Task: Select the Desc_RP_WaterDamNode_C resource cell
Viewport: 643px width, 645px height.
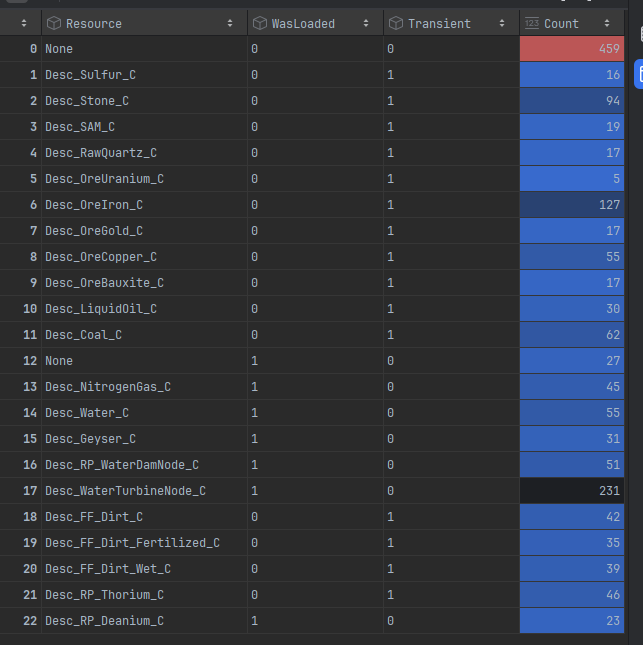Action: click(144, 465)
